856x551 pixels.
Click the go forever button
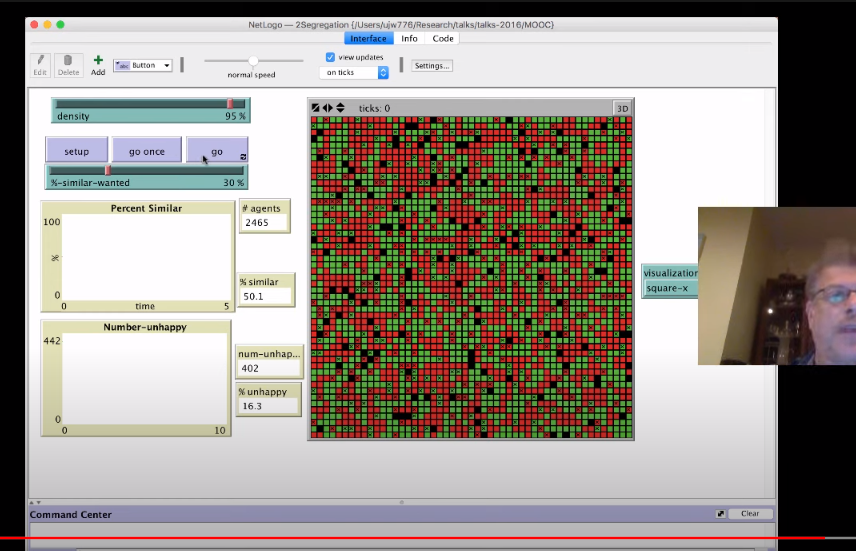(217, 151)
